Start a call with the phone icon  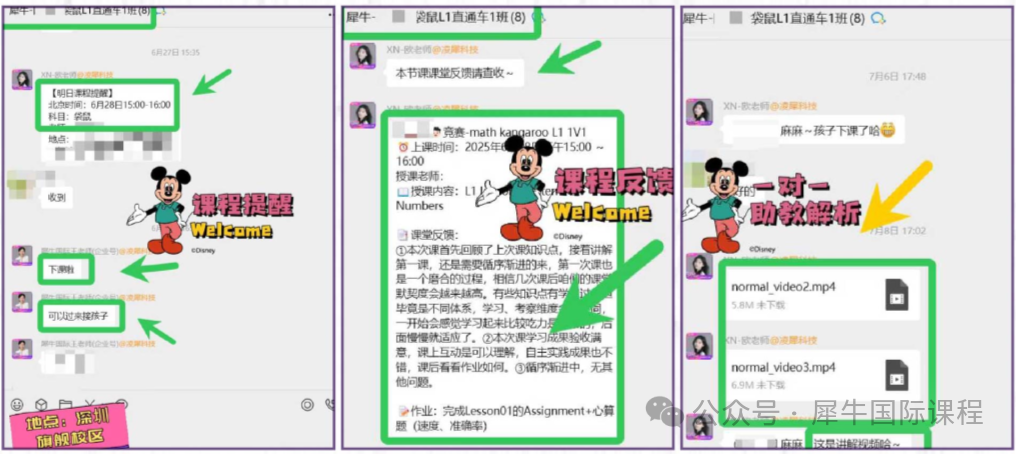(x=329, y=405)
